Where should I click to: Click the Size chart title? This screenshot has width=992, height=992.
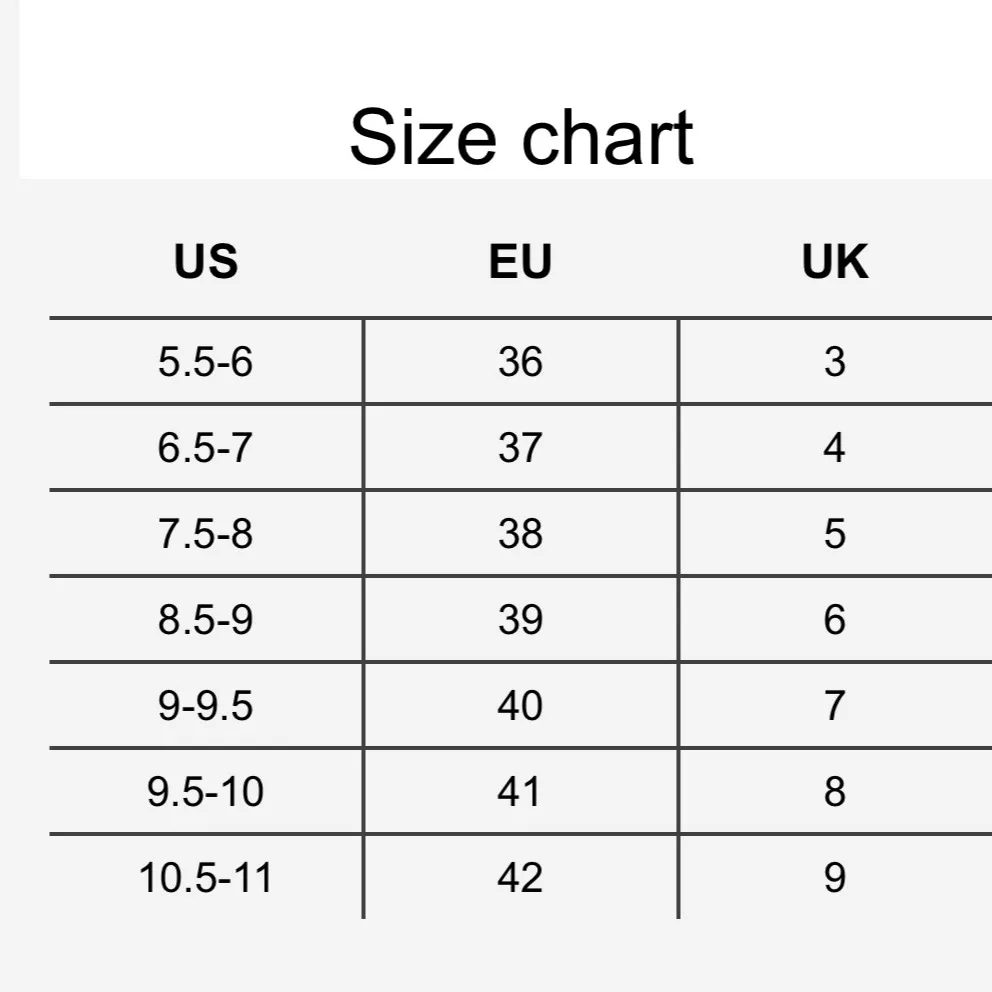pyautogui.click(x=520, y=138)
